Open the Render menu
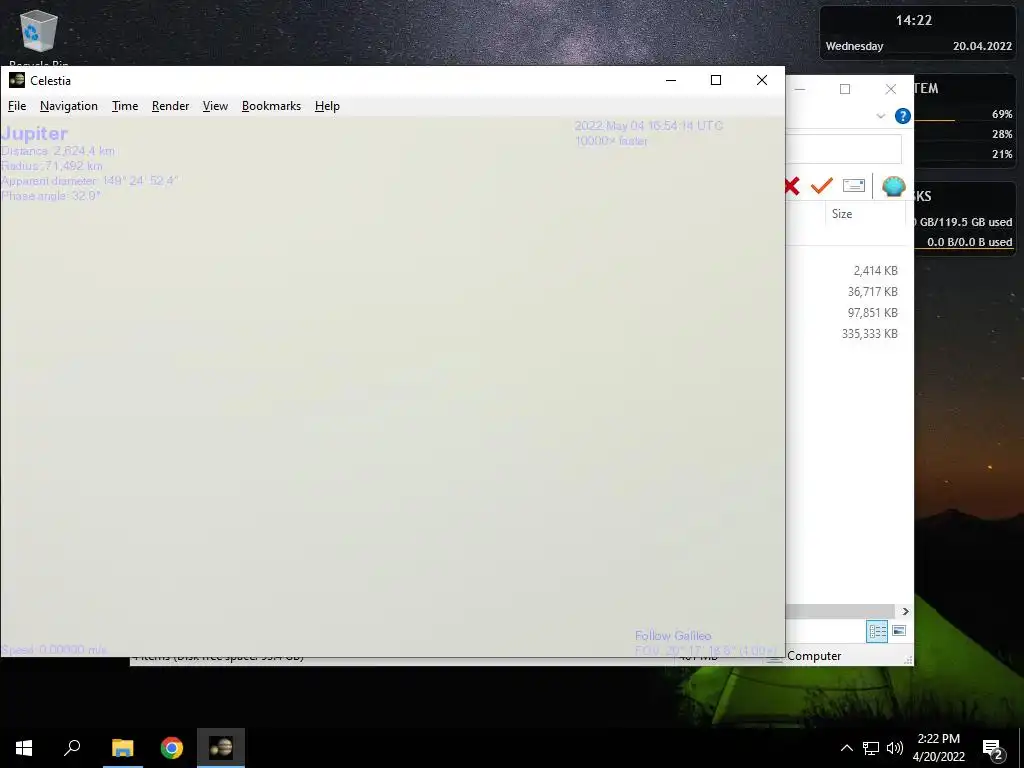Screen dimensions: 1024x768 tap(170, 106)
